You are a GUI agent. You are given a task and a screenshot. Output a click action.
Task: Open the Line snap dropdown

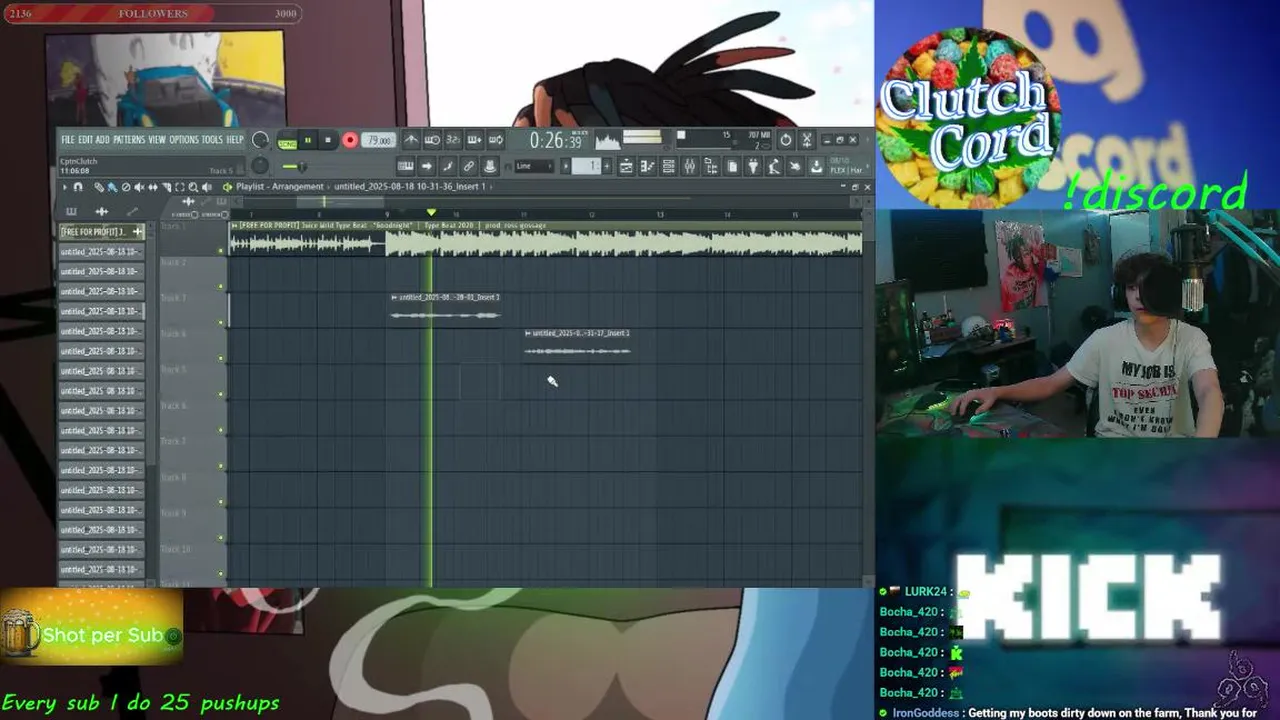point(534,166)
